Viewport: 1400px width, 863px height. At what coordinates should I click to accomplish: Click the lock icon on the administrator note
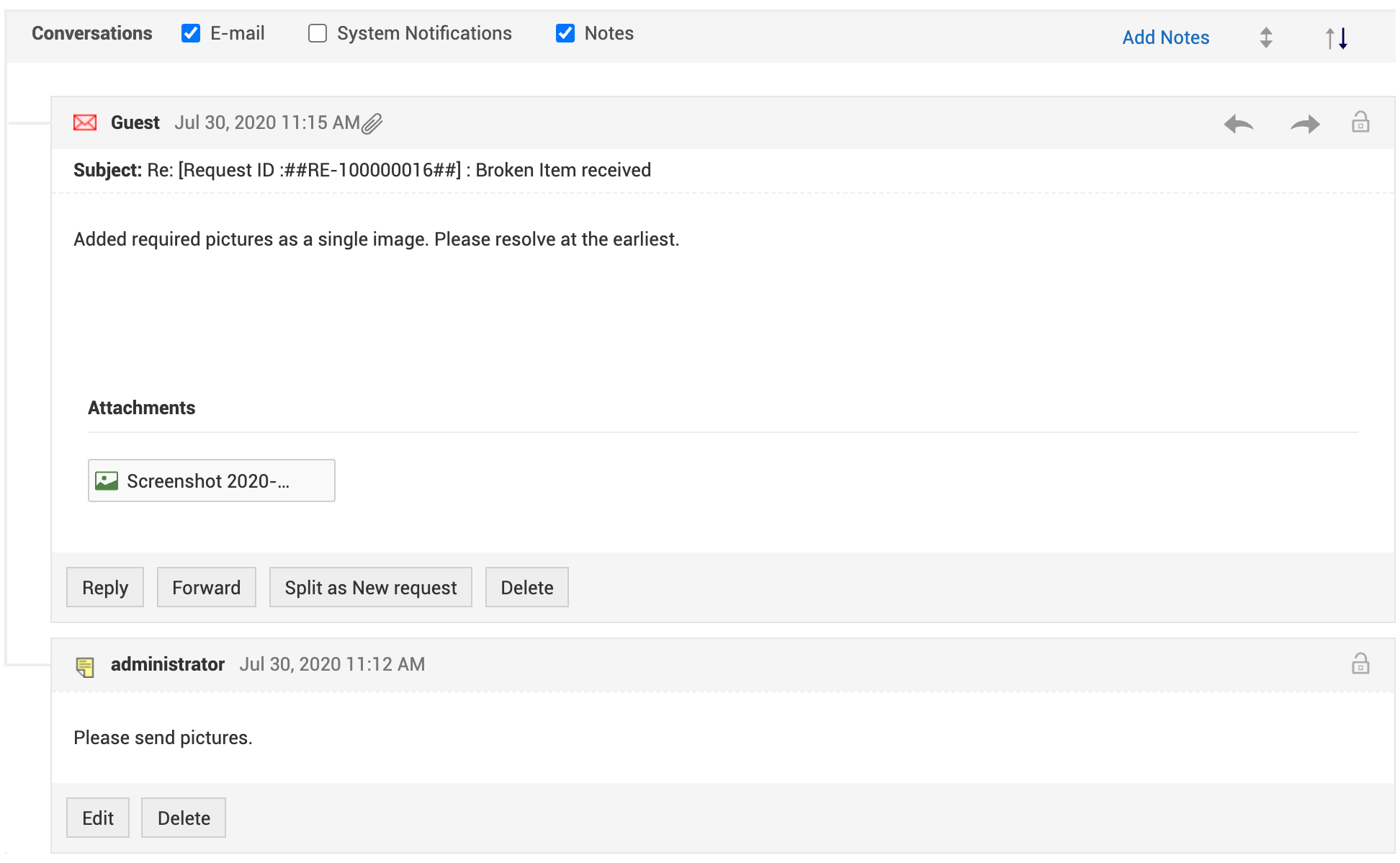1360,663
